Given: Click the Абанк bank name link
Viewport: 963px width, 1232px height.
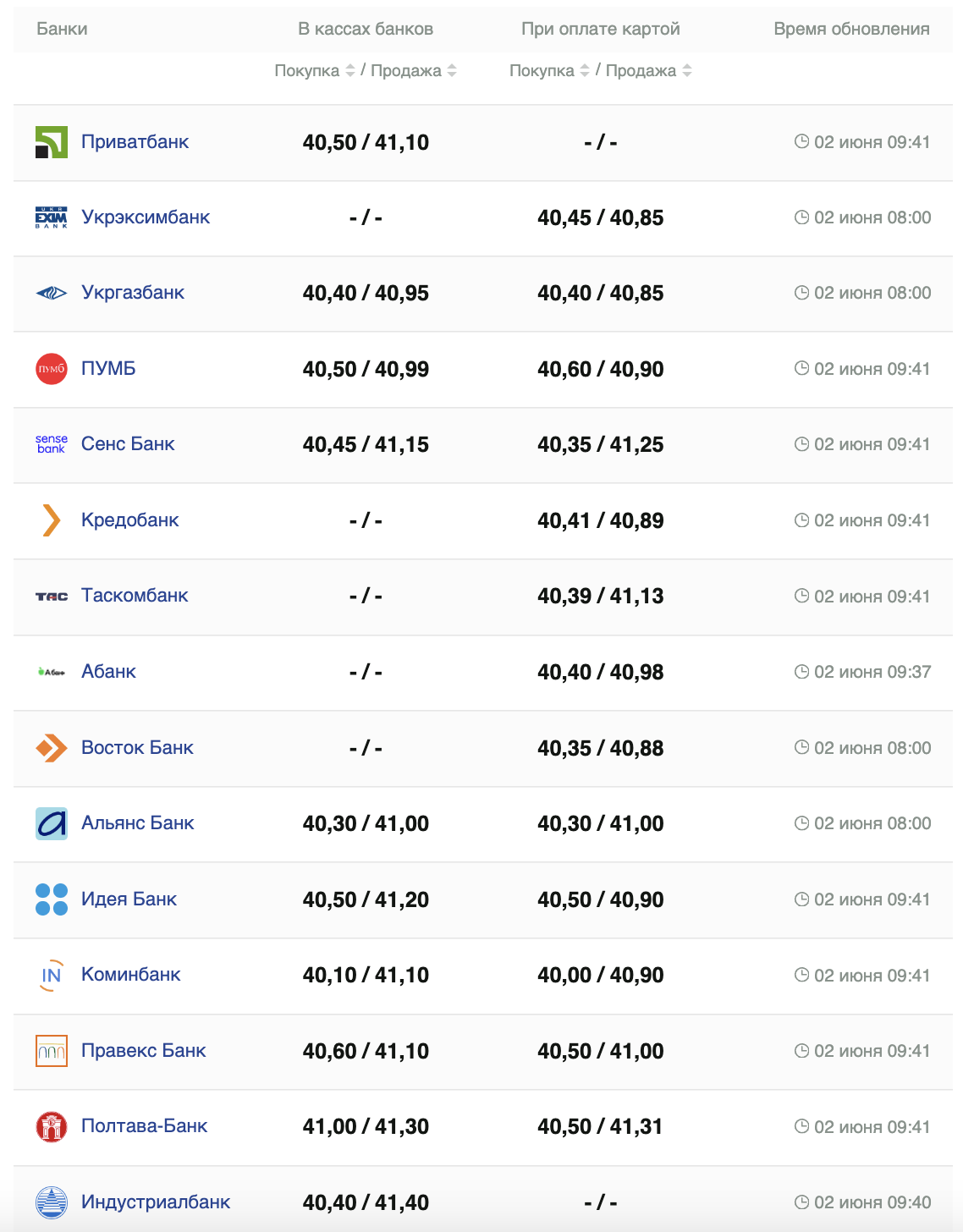Looking at the screenshot, I should click(108, 672).
